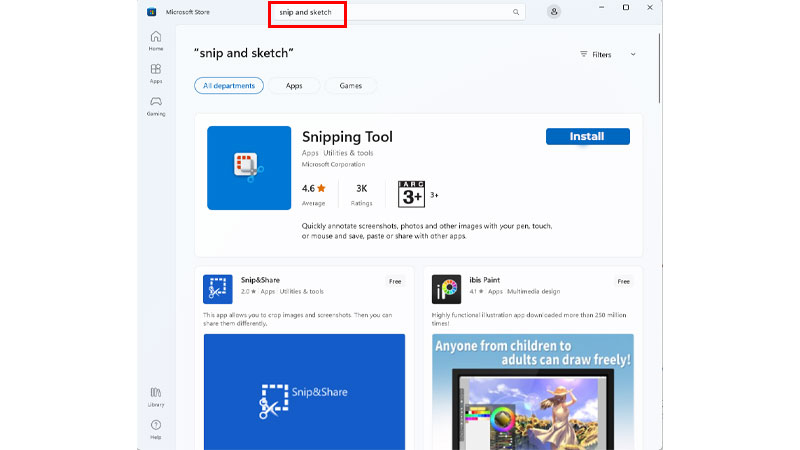Click the Free label on Snip&Share
The image size is (800, 450).
[x=395, y=282]
